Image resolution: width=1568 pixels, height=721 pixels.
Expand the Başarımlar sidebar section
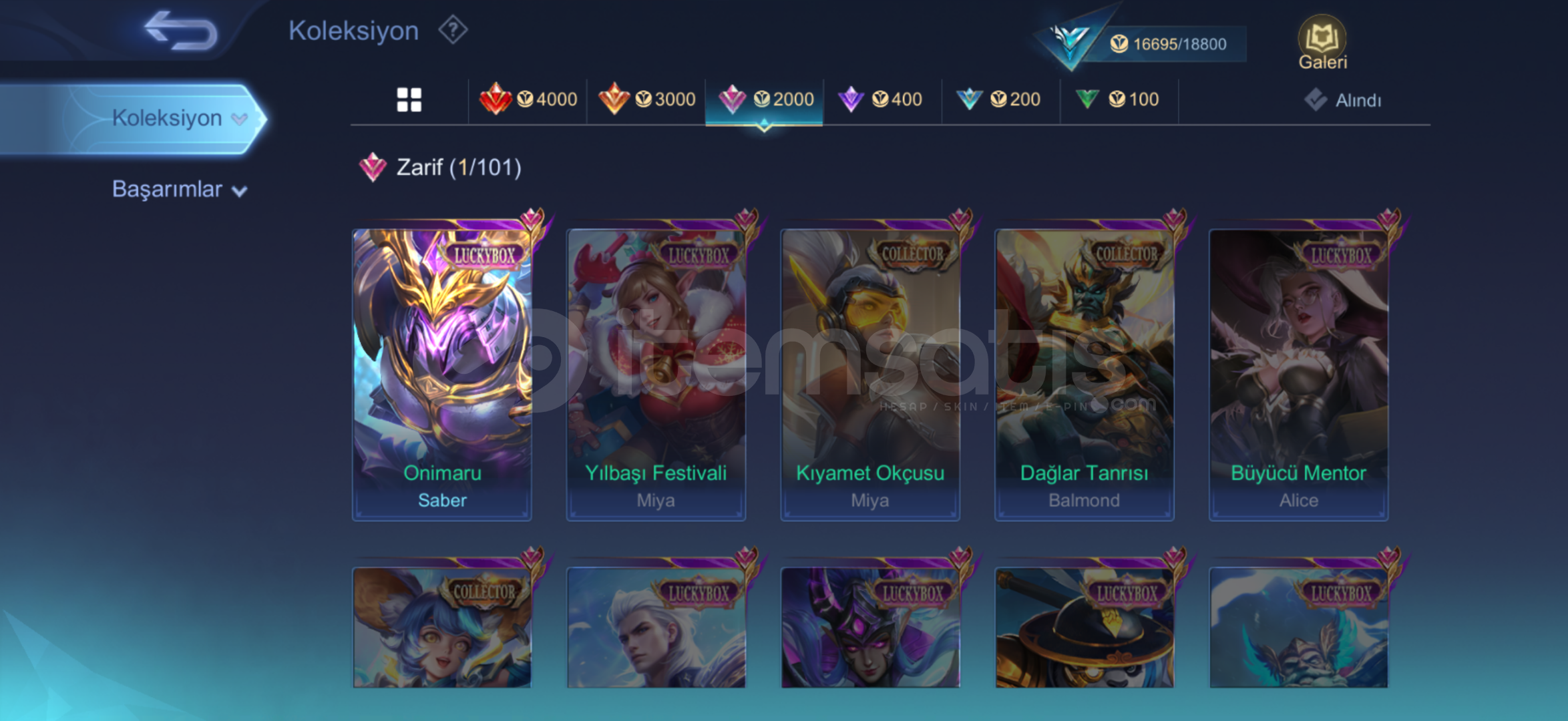[179, 190]
